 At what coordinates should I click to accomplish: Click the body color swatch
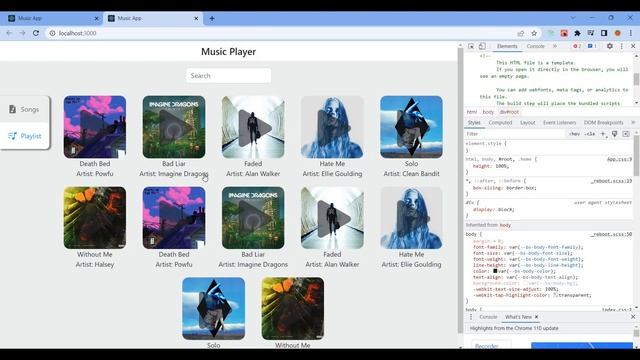[495, 271]
